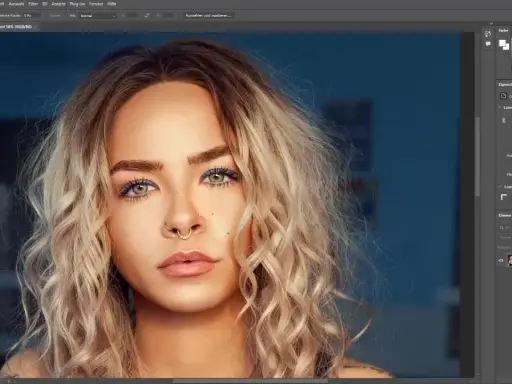This screenshot has width=512, height=384.
Task: Click the foreground color swatch in Farbe panel
Action: click(502, 43)
